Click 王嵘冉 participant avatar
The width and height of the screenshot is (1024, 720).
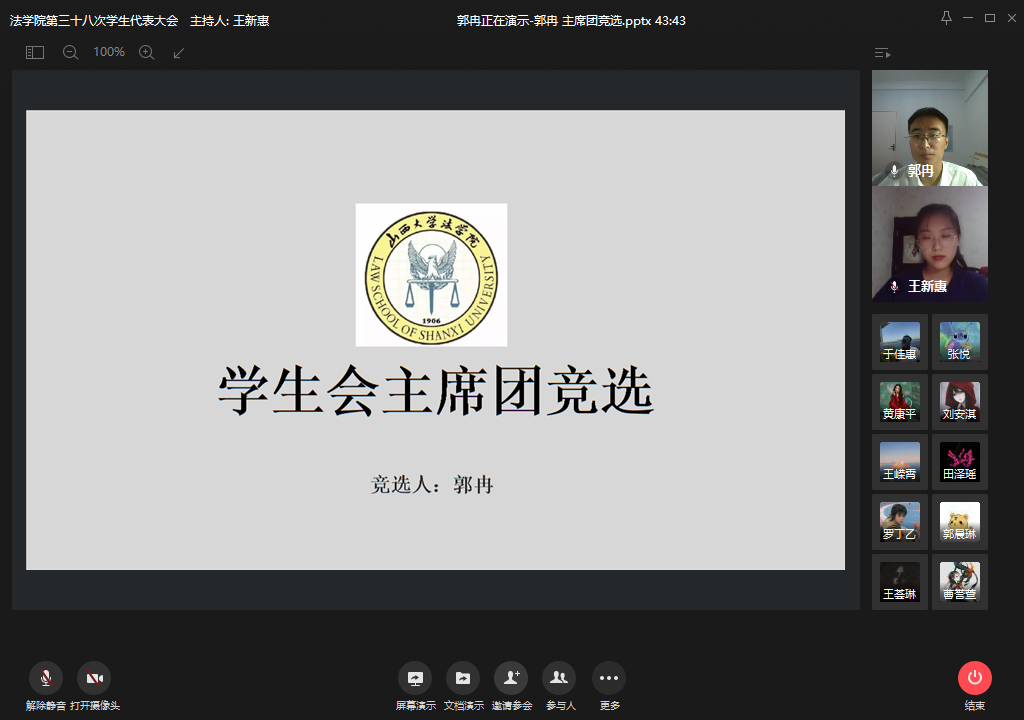[900, 462]
